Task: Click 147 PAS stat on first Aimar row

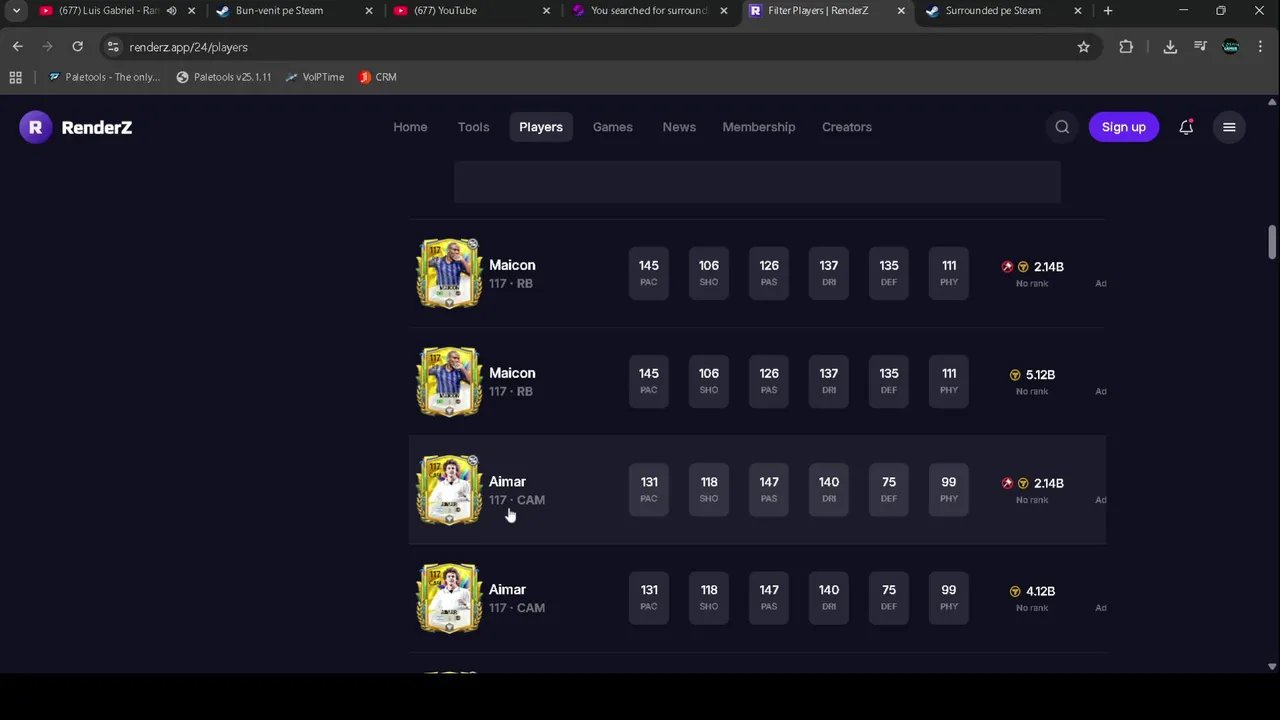Action: (769, 489)
